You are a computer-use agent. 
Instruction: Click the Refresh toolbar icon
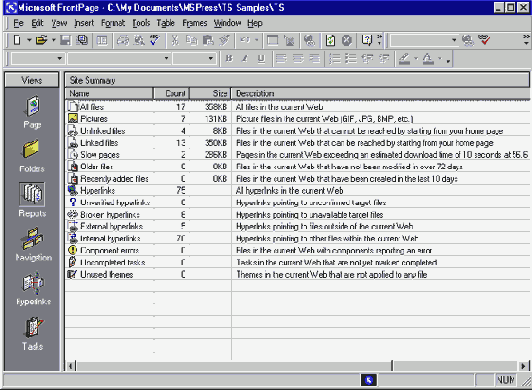coord(330,40)
